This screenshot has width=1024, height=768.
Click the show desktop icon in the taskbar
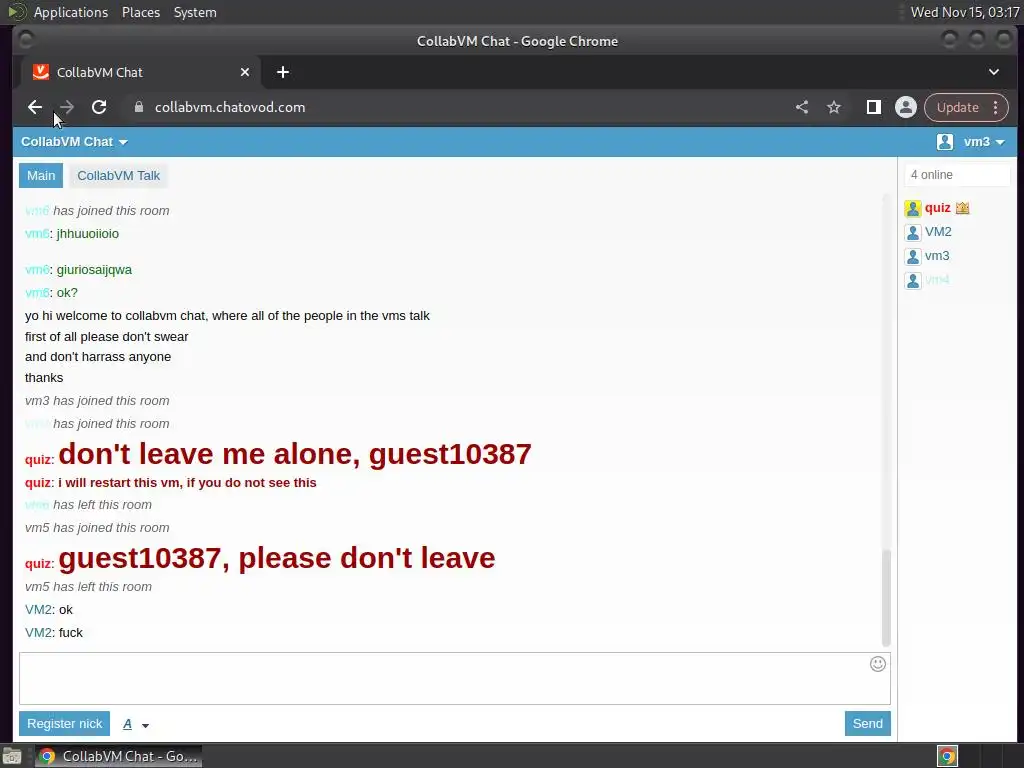[x=12, y=756]
